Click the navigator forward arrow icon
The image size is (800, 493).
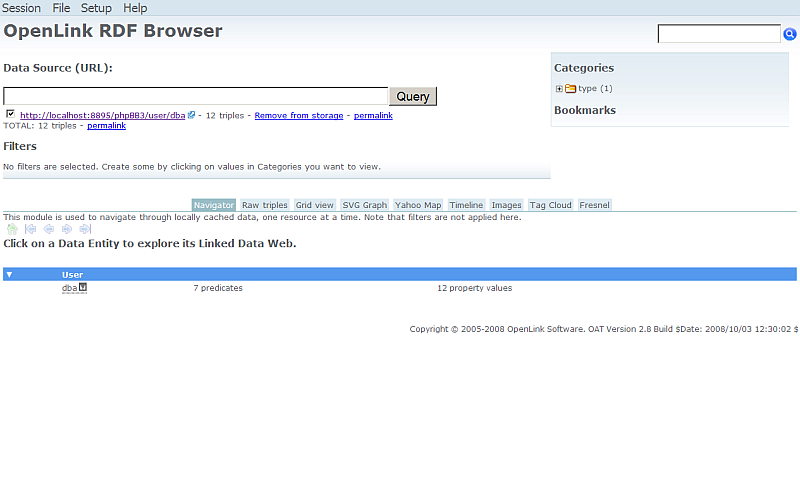click(66, 229)
